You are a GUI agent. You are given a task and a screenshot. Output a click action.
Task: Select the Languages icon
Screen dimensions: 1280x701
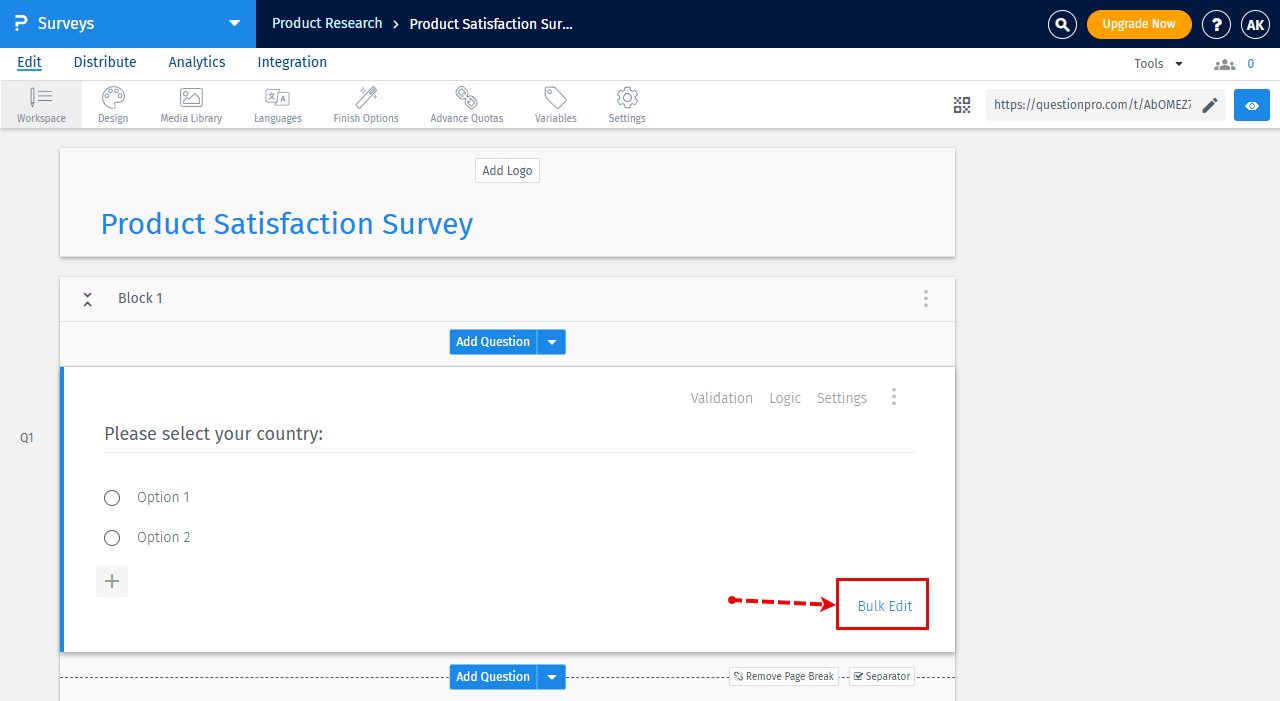[x=277, y=103]
